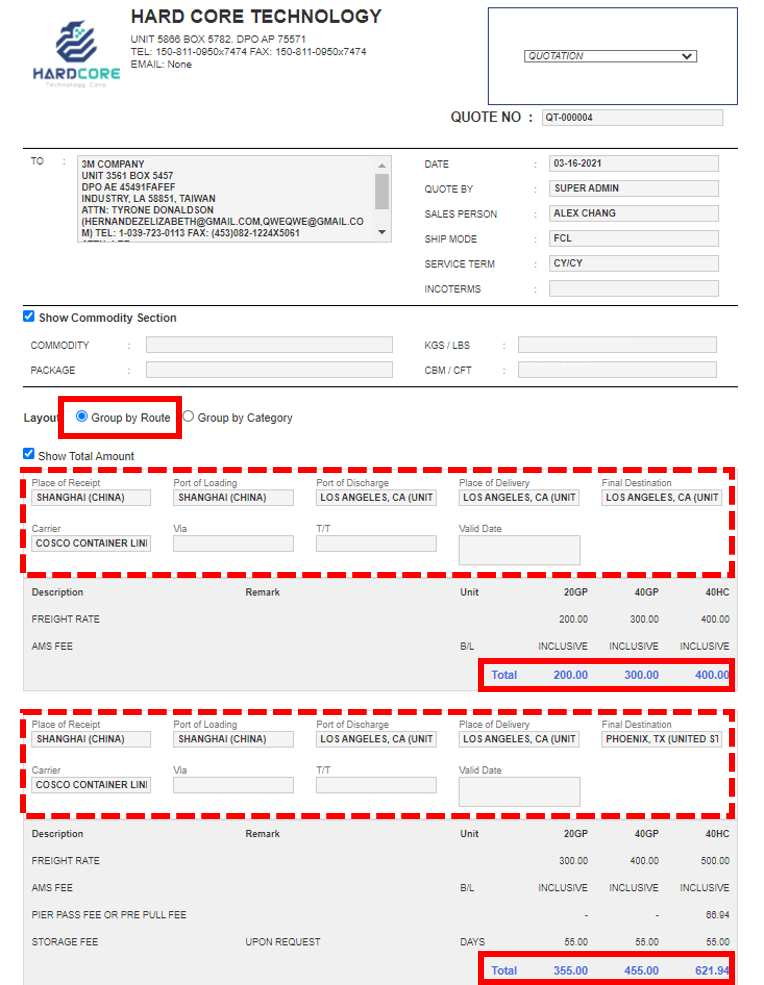Click the Commodity input field
The height and width of the screenshot is (985, 764).
[x=269, y=345]
